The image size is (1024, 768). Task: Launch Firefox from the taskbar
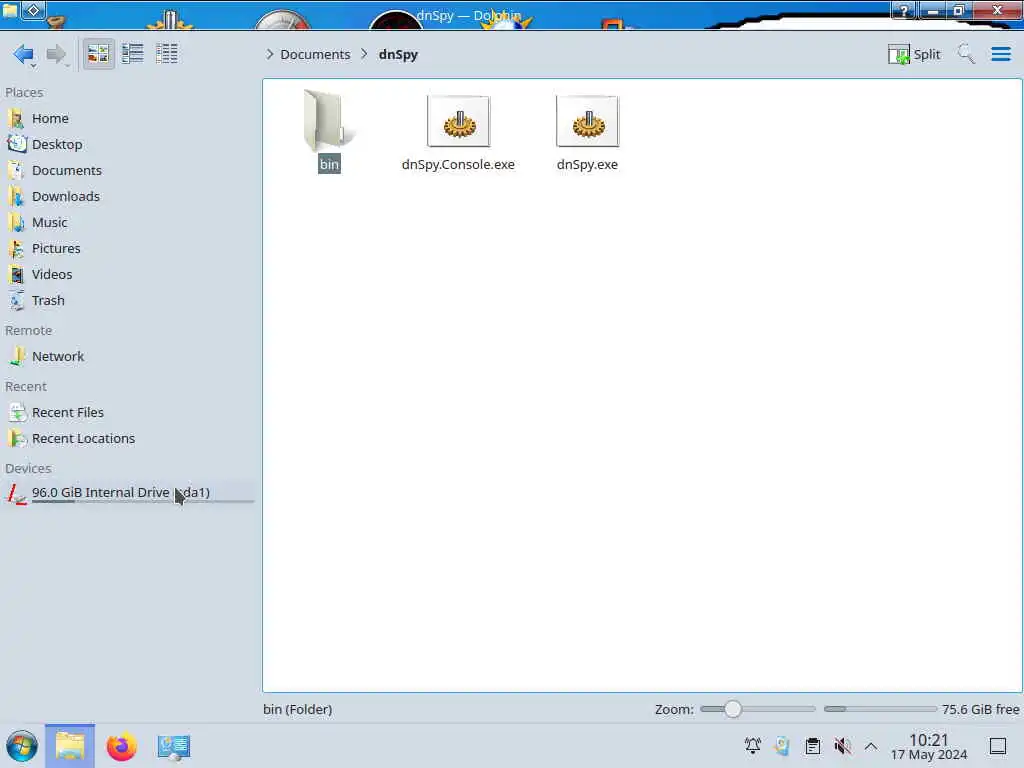pyautogui.click(x=121, y=746)
